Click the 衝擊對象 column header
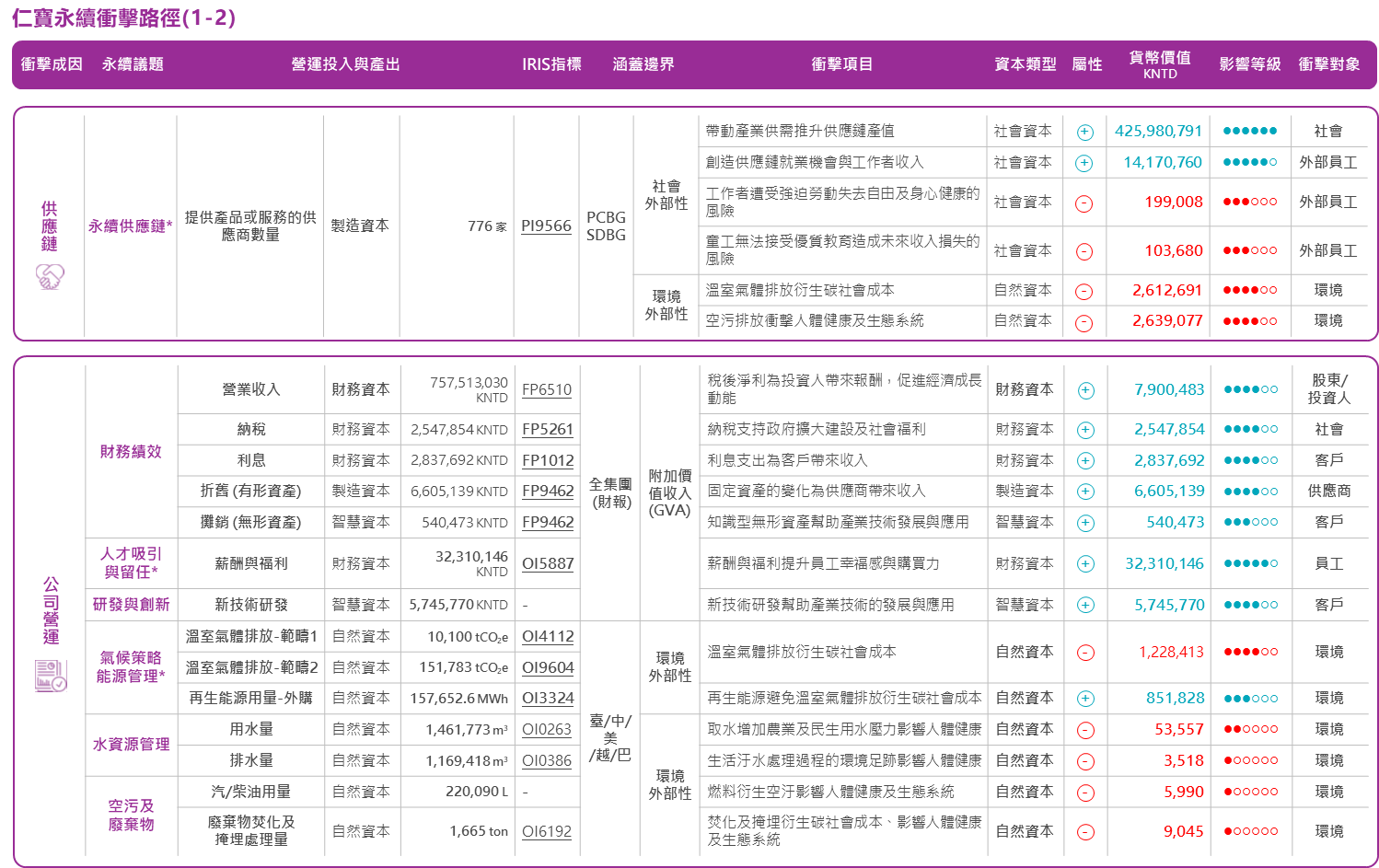 tap(1329, 64)
